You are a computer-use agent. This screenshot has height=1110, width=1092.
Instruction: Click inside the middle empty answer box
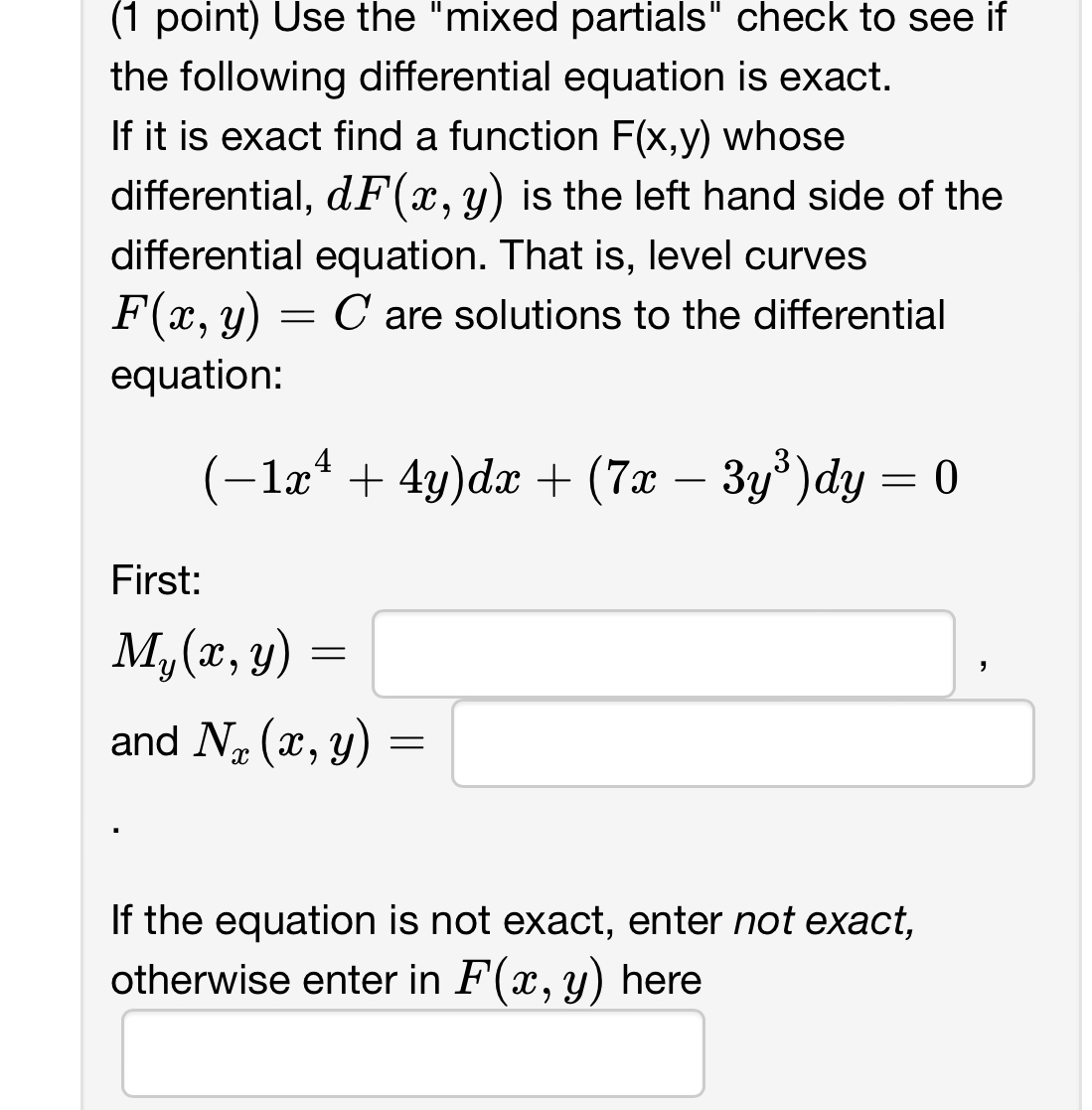(x=742, y=743)
